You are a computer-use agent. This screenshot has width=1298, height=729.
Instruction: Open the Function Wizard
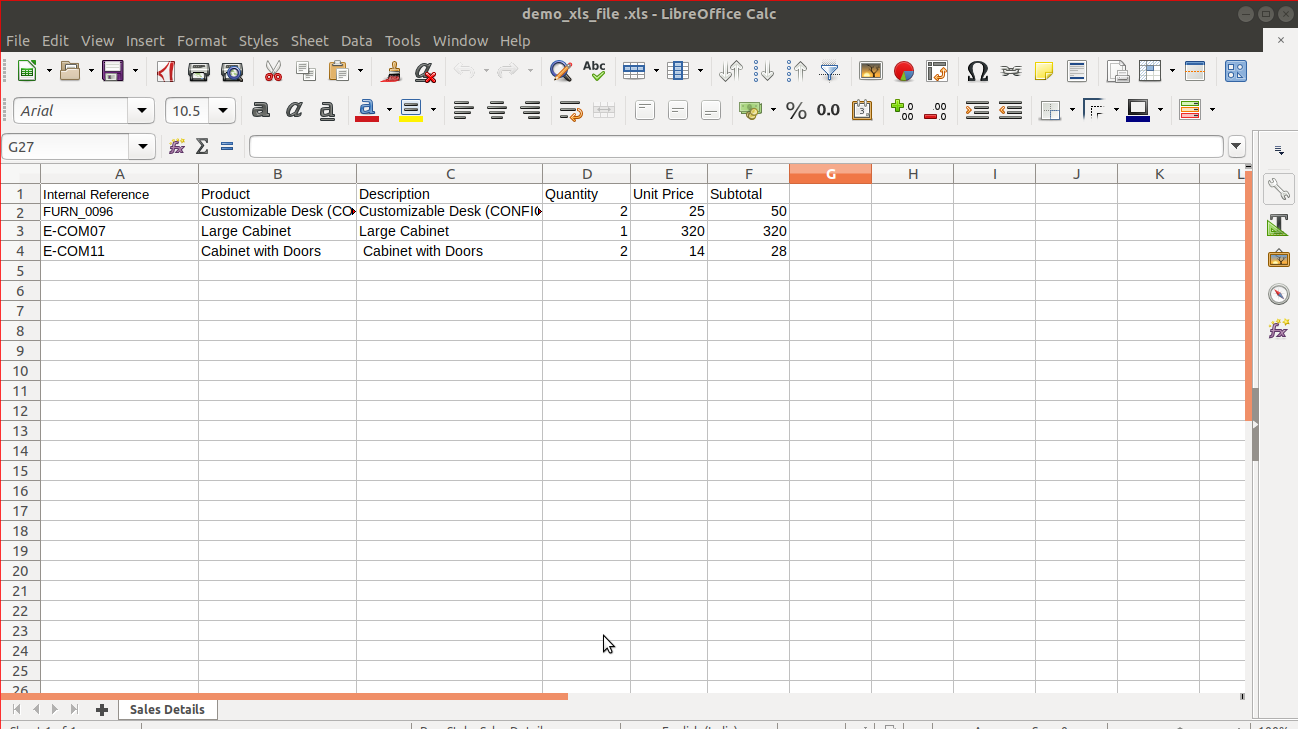[177, 146]
